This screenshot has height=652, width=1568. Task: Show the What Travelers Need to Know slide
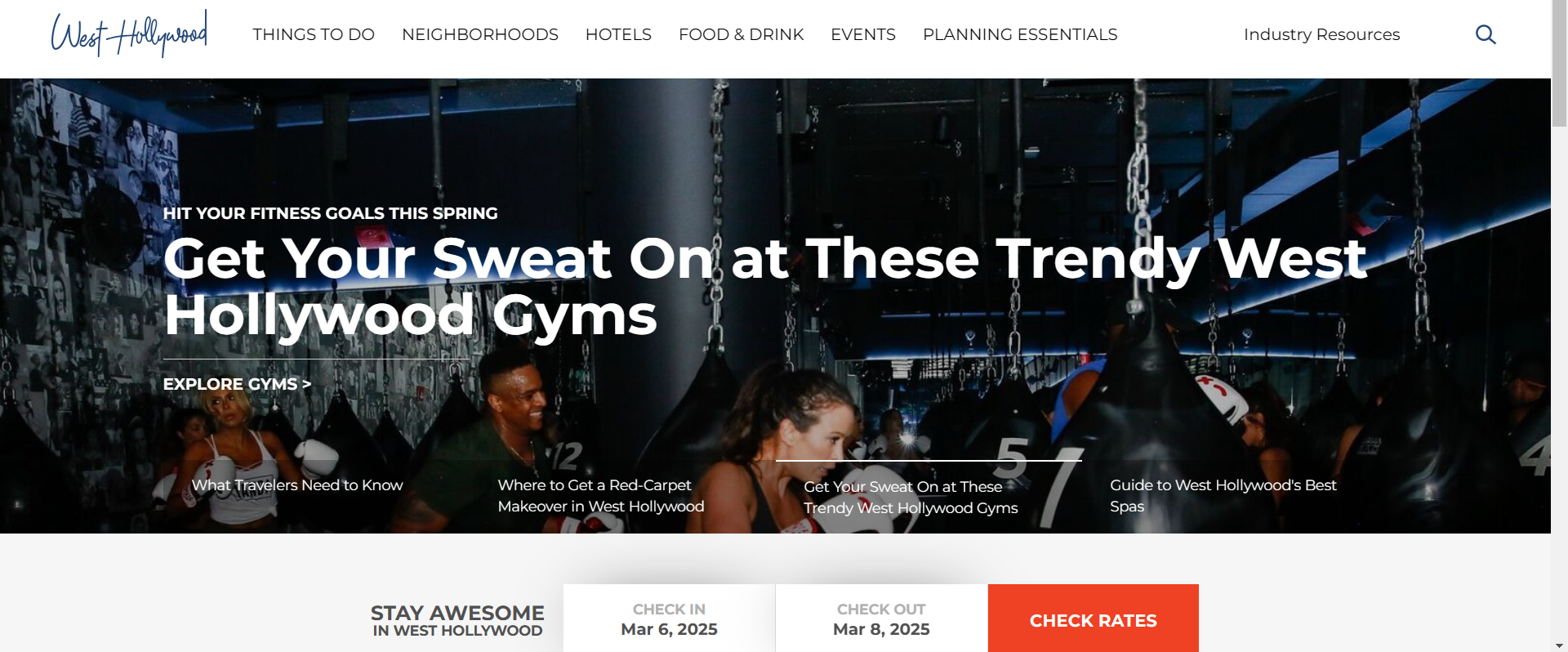(297, 485)
